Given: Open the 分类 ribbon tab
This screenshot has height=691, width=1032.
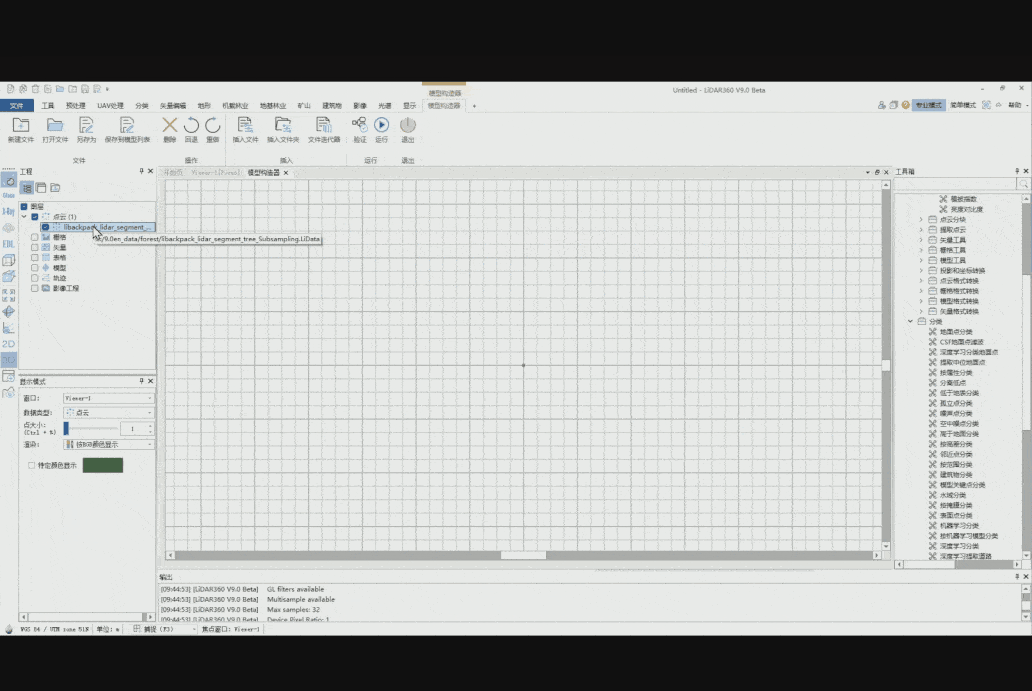Looking at the screenshot, I should (141, 105).
